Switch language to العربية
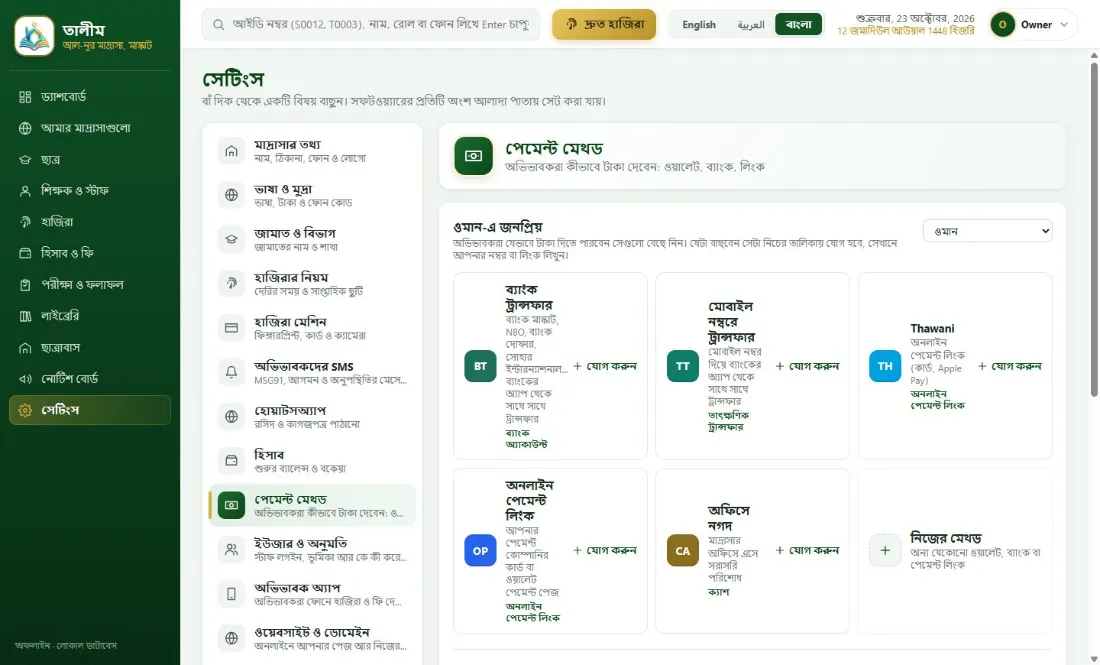The width and height of the screenshot is (1100, 665). coord(751,25)
